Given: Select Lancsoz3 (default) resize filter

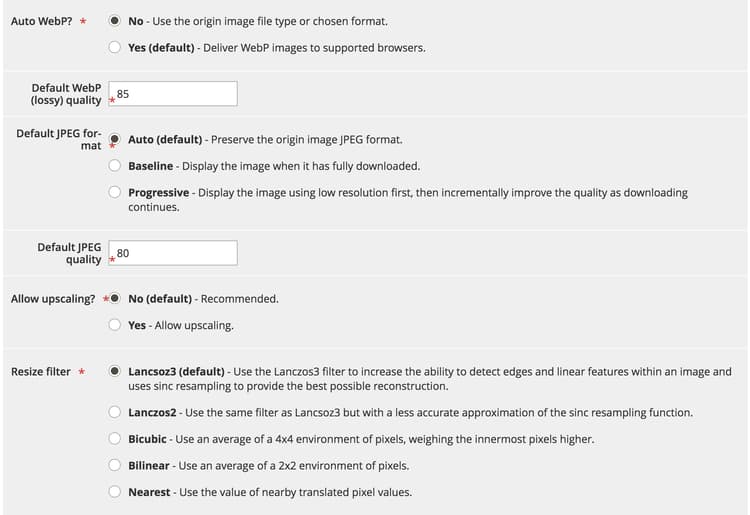Looking at the screenshot, I should coord(114,371).
